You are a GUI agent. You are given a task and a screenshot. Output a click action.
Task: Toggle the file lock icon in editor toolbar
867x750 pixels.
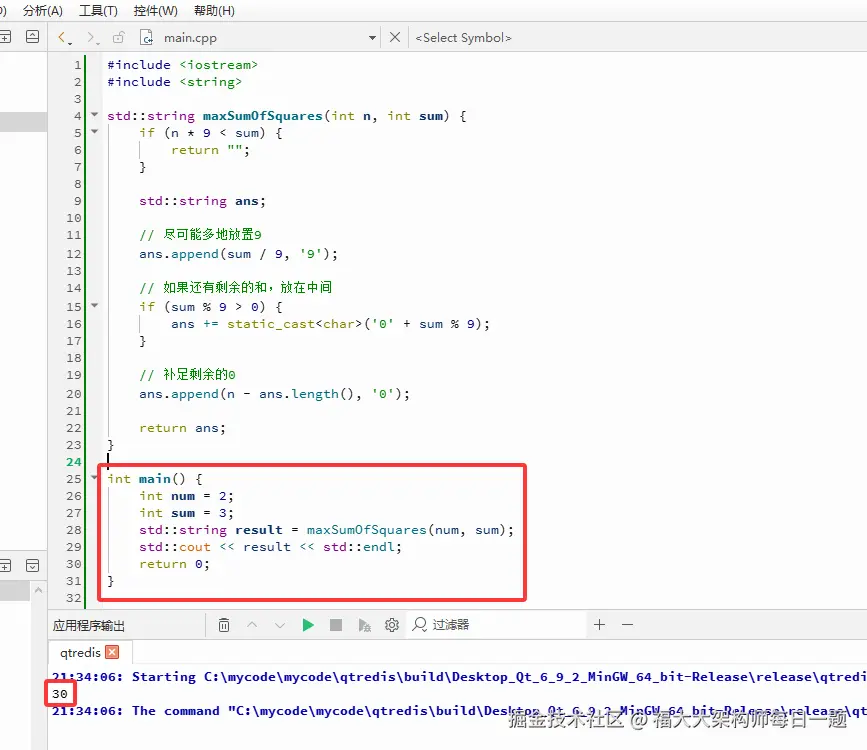tap(118, 38)
